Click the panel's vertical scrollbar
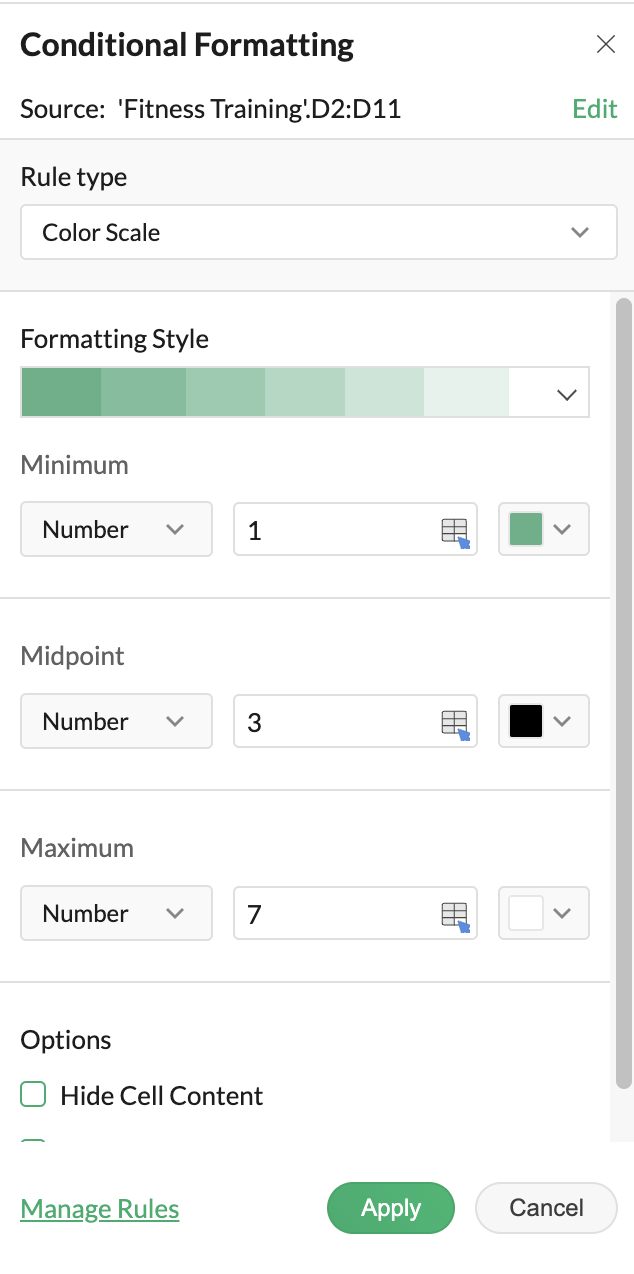This screenshot has width=634, height=1274. coord(623,690)
